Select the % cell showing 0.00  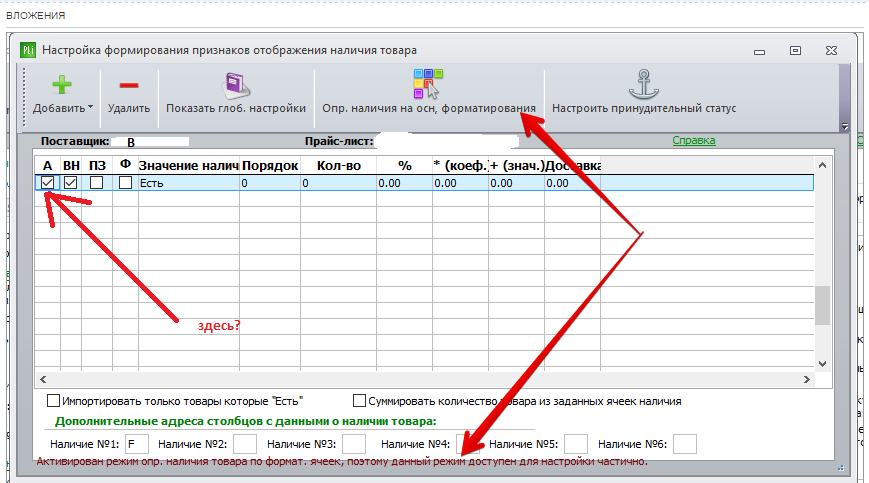405,183
